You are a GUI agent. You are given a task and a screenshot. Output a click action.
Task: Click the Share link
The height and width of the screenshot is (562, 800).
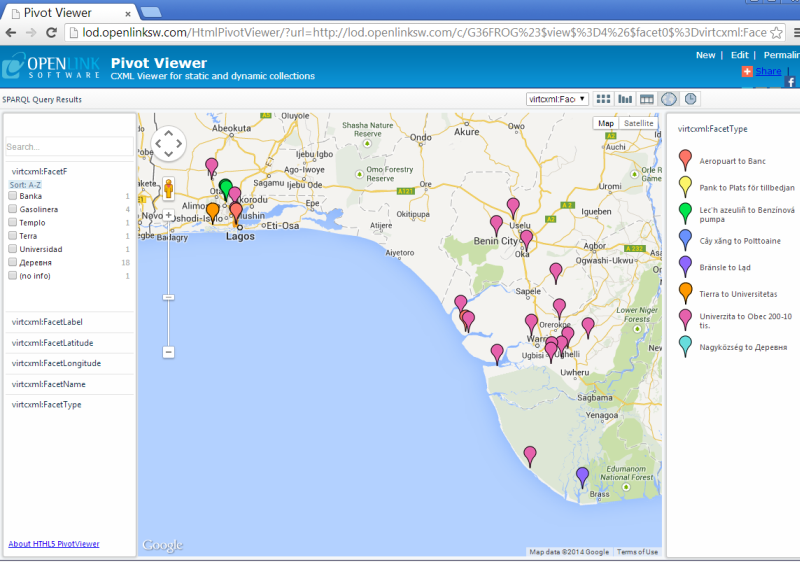click(x=768, y=71)
